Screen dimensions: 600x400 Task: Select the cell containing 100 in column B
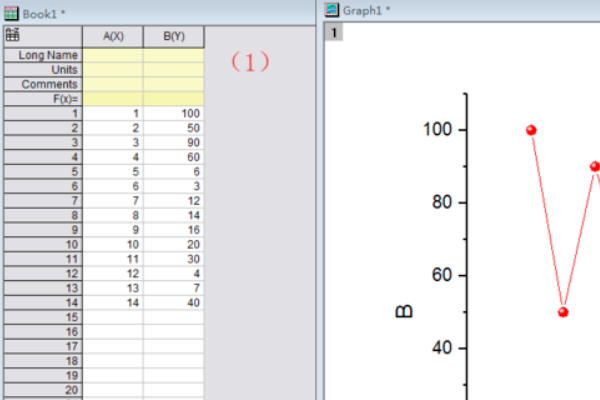[x=173, y=114]
